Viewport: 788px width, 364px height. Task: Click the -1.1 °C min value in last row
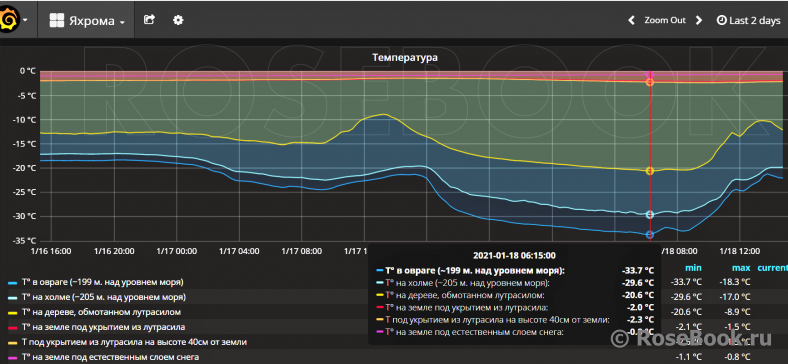[x=688, y=357]
